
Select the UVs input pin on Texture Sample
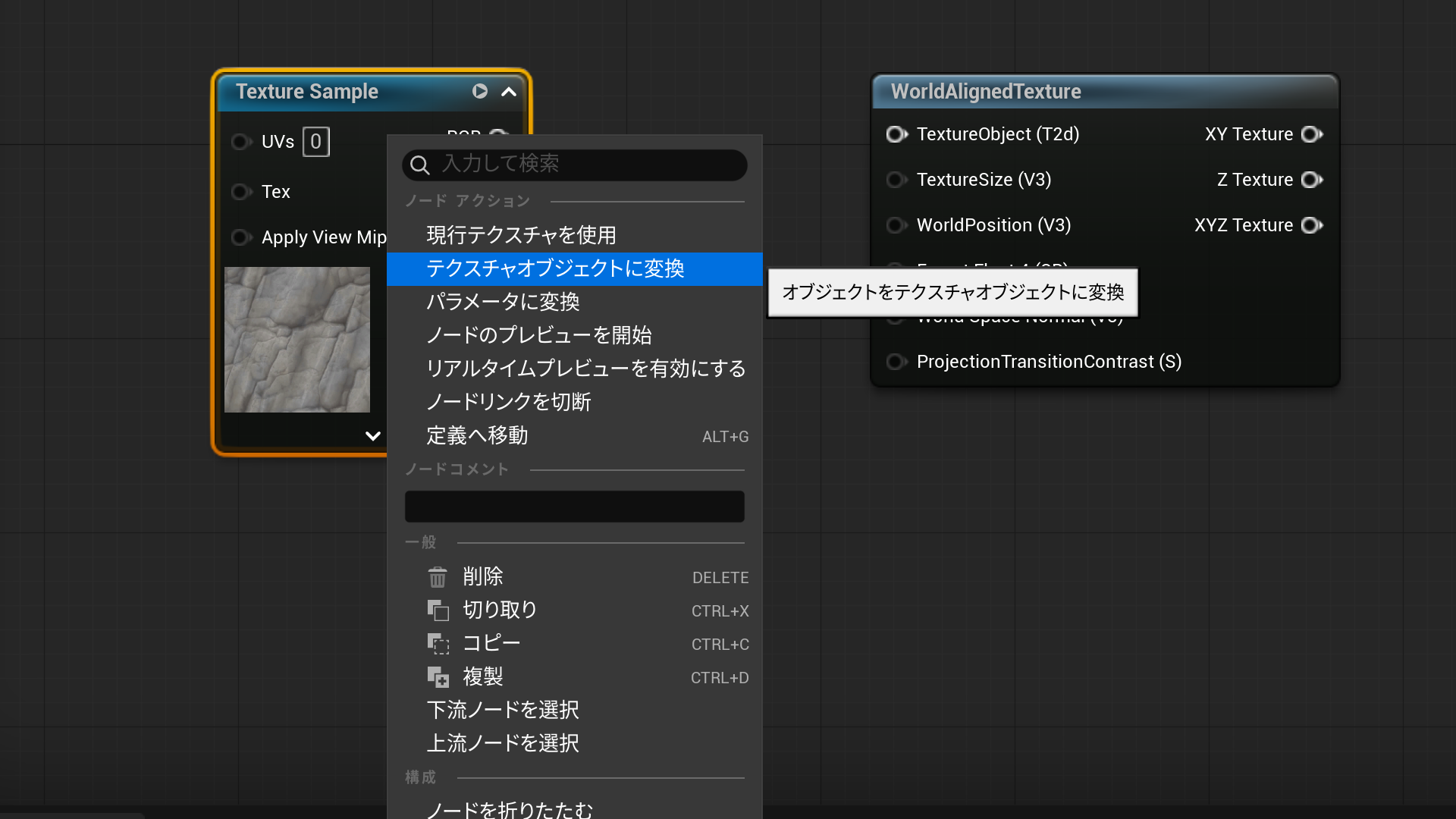tap(241, 142)
